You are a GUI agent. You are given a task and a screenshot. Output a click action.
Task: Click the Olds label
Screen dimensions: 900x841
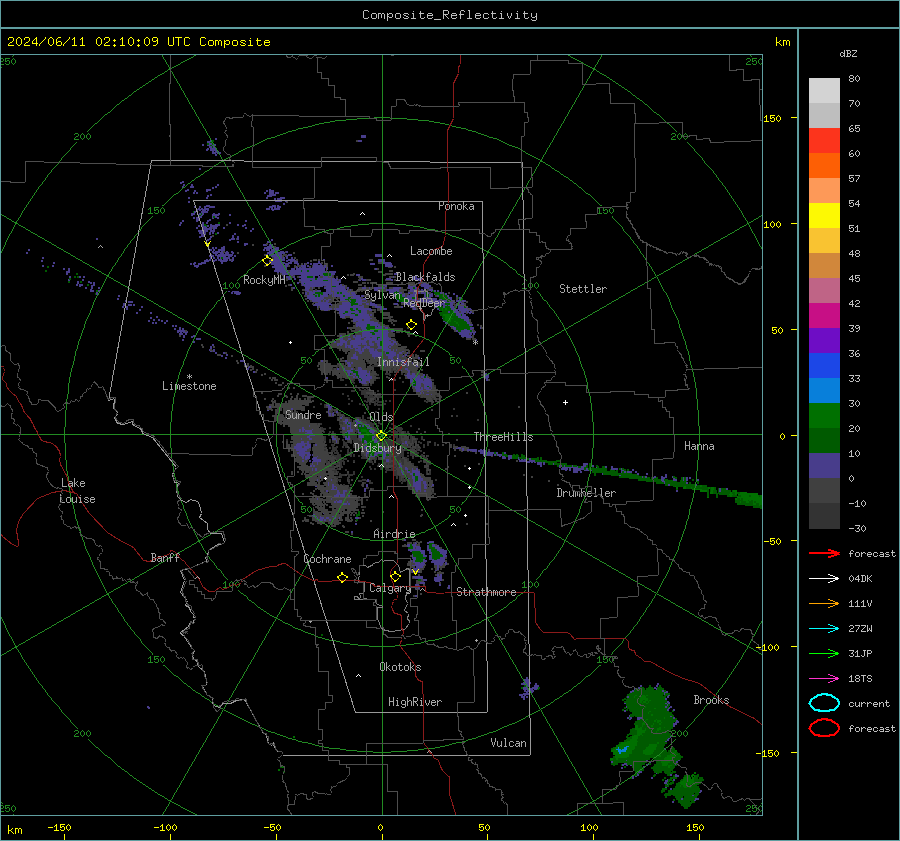coord(381,417)
